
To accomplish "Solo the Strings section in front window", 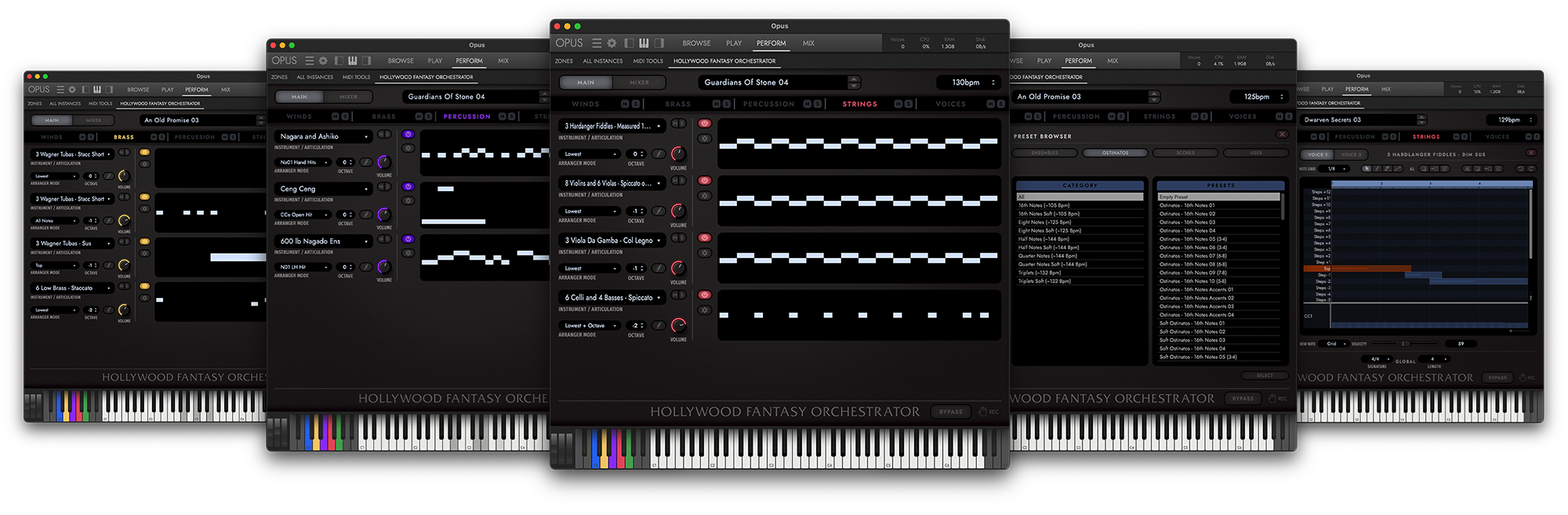I will 908,104.
